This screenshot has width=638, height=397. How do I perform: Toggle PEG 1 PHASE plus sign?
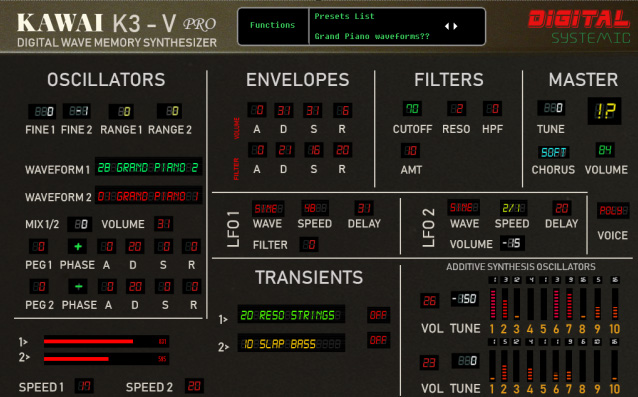coord(77,246)
